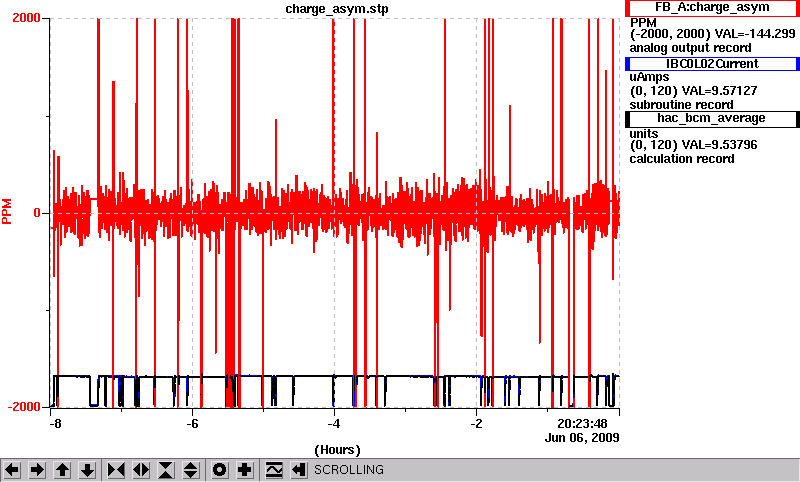Click the charge_asym.stp plot title

(x=337, y=9)
